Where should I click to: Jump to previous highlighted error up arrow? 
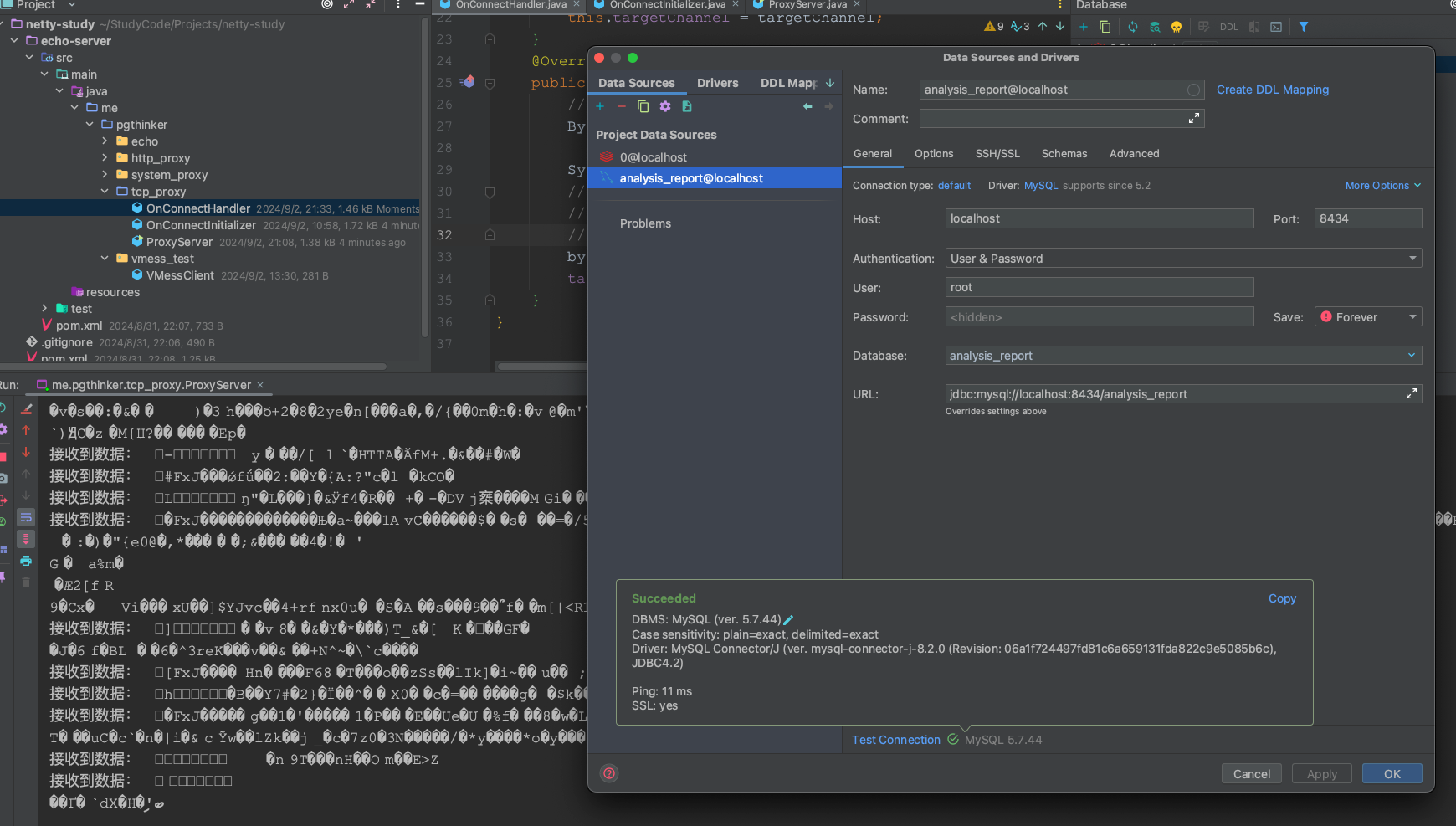pyautogui.click(x=1043, y=27)
